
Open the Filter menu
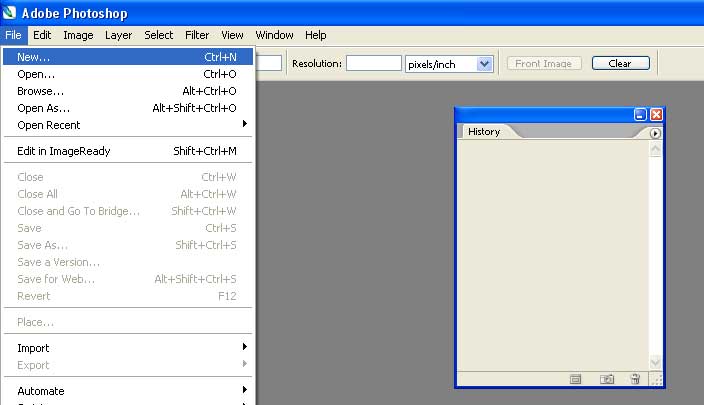(x=197, y=35)
